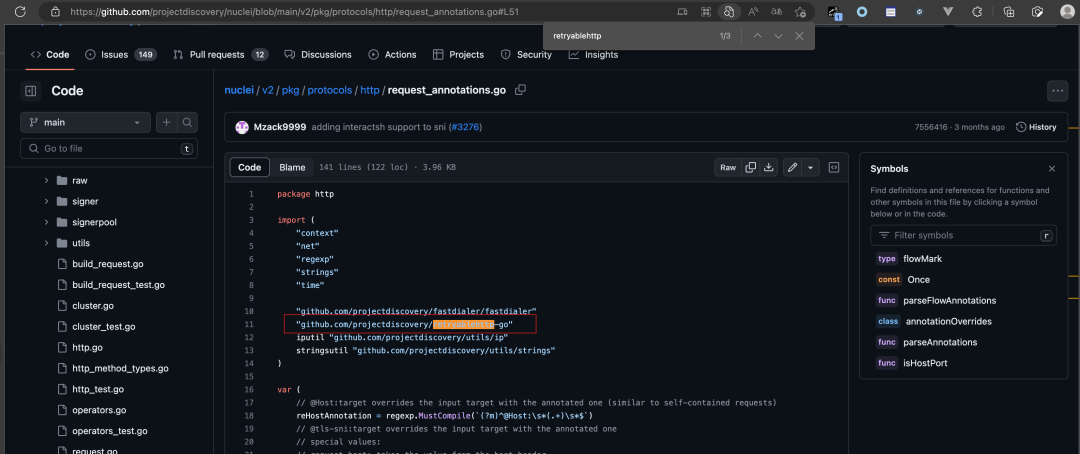1080x454 pixels.
Task: Go to previous find match arrow
Action: [757, 36]
